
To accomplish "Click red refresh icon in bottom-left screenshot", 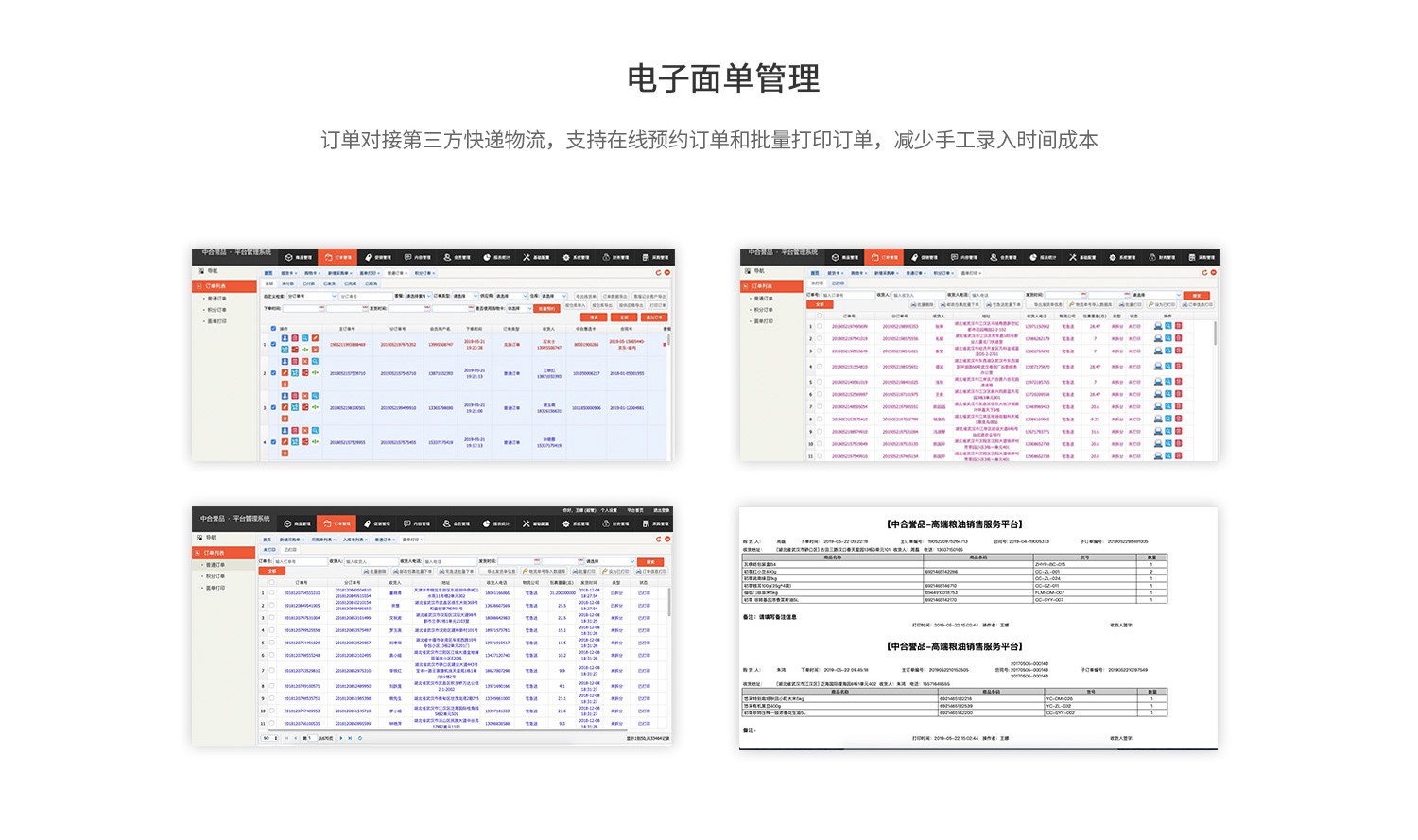I will (x=658, y=539).
